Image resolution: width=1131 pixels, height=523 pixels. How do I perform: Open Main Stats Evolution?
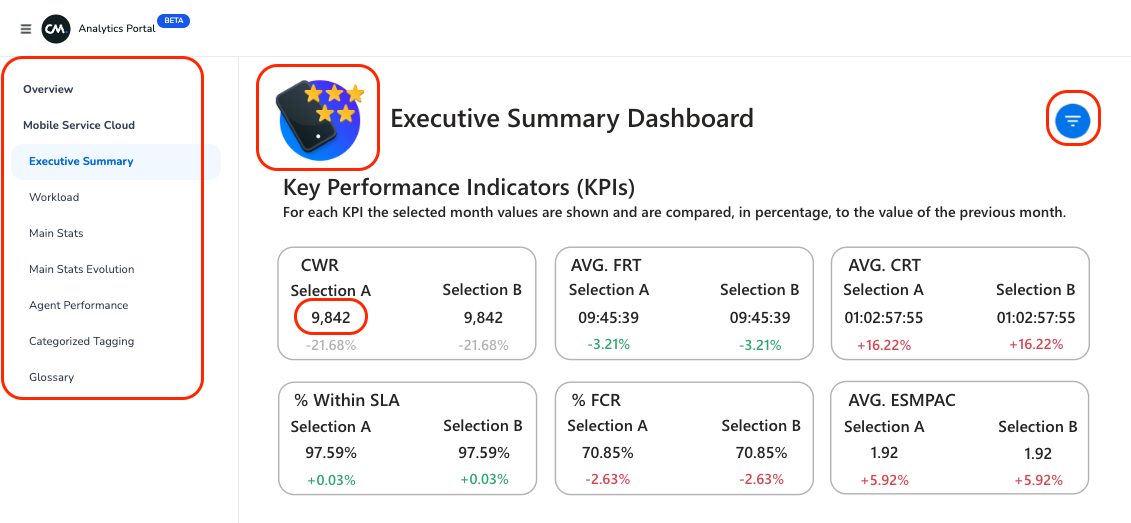tap(81, 269)
